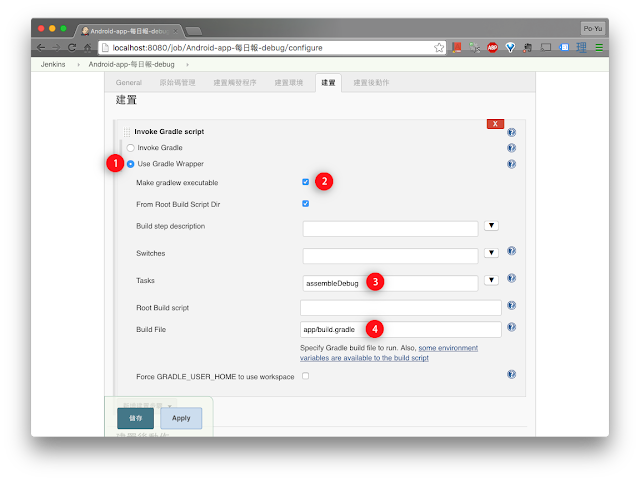Open help for Invoke Gradle script

511,132
